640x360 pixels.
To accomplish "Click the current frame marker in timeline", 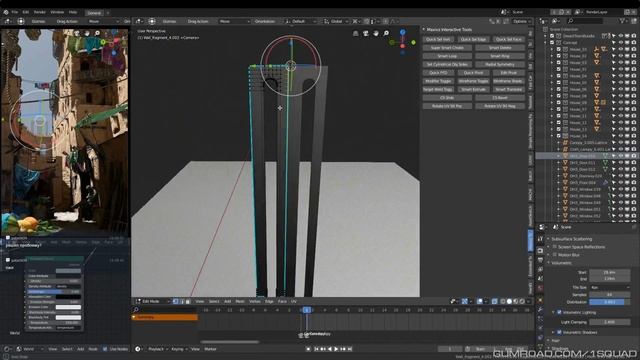I will pyautogui.click(x=307, y=310).
